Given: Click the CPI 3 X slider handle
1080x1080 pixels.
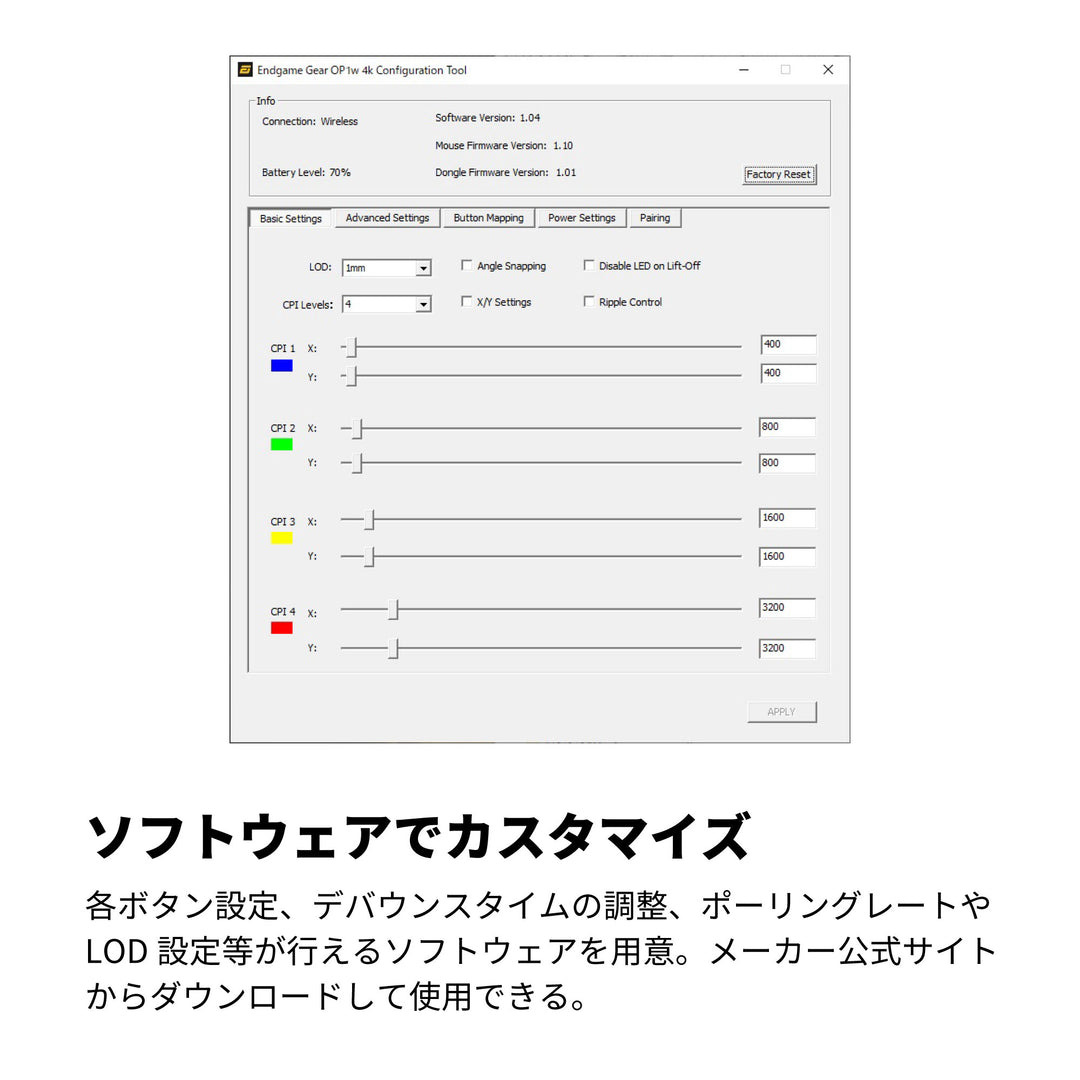Looking at the screenshot, I should click(x=369, y=520).
